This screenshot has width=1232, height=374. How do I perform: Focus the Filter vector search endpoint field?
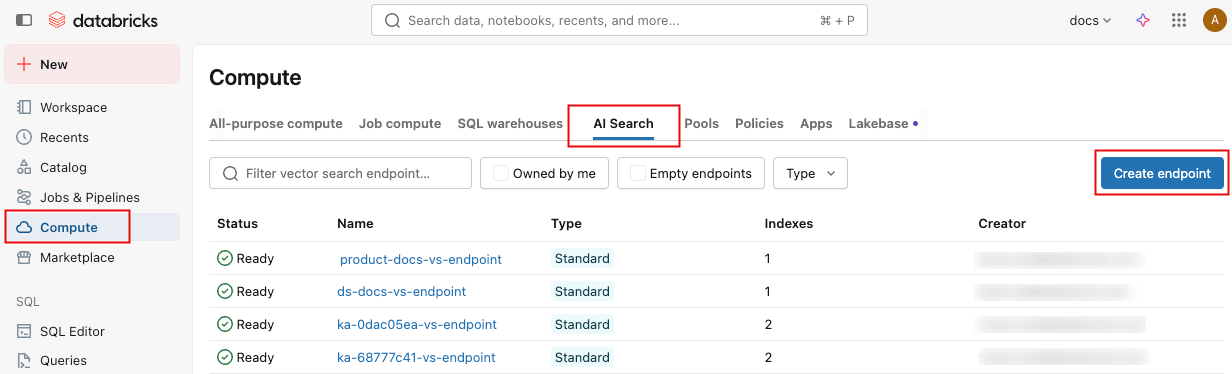340,173
